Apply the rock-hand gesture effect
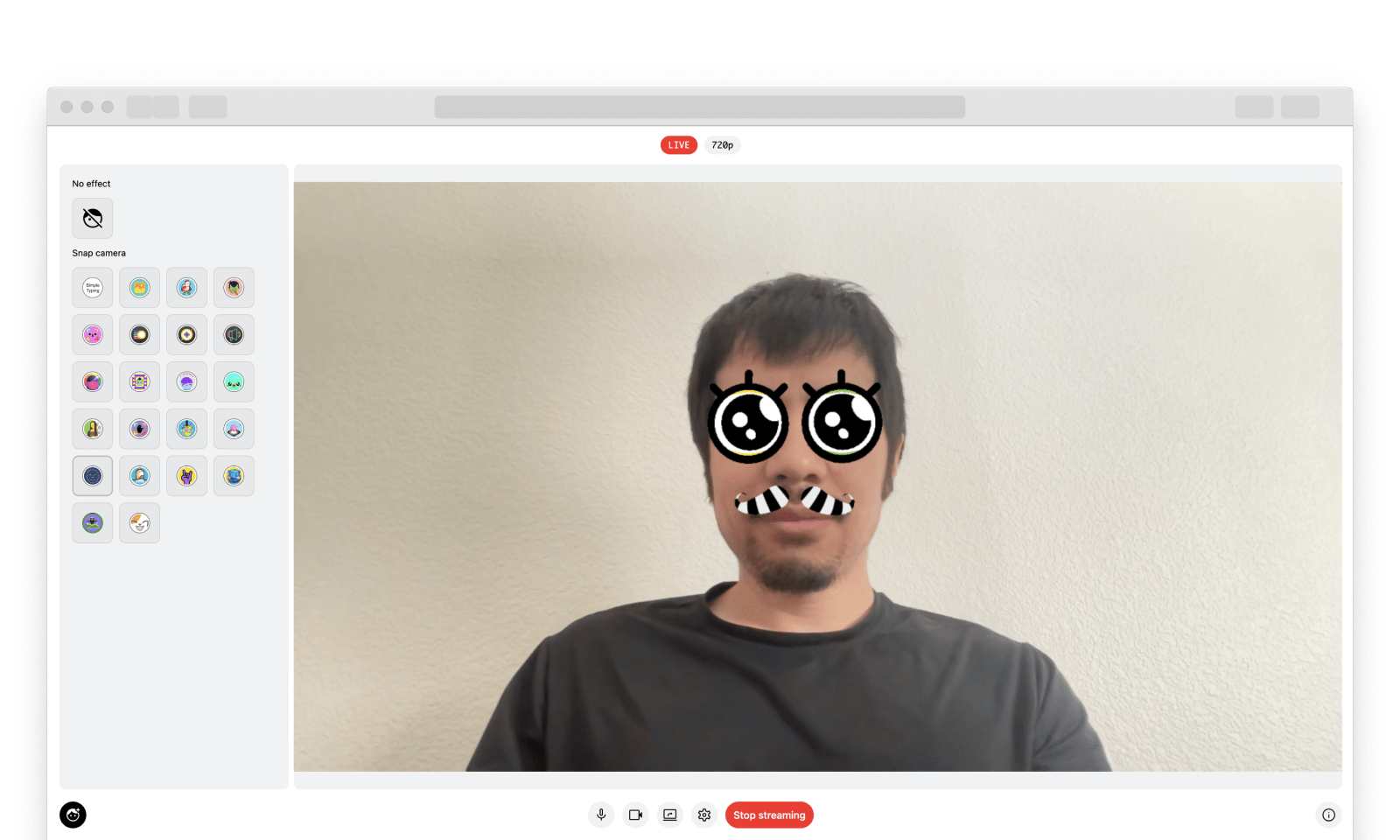 point(186,475)
